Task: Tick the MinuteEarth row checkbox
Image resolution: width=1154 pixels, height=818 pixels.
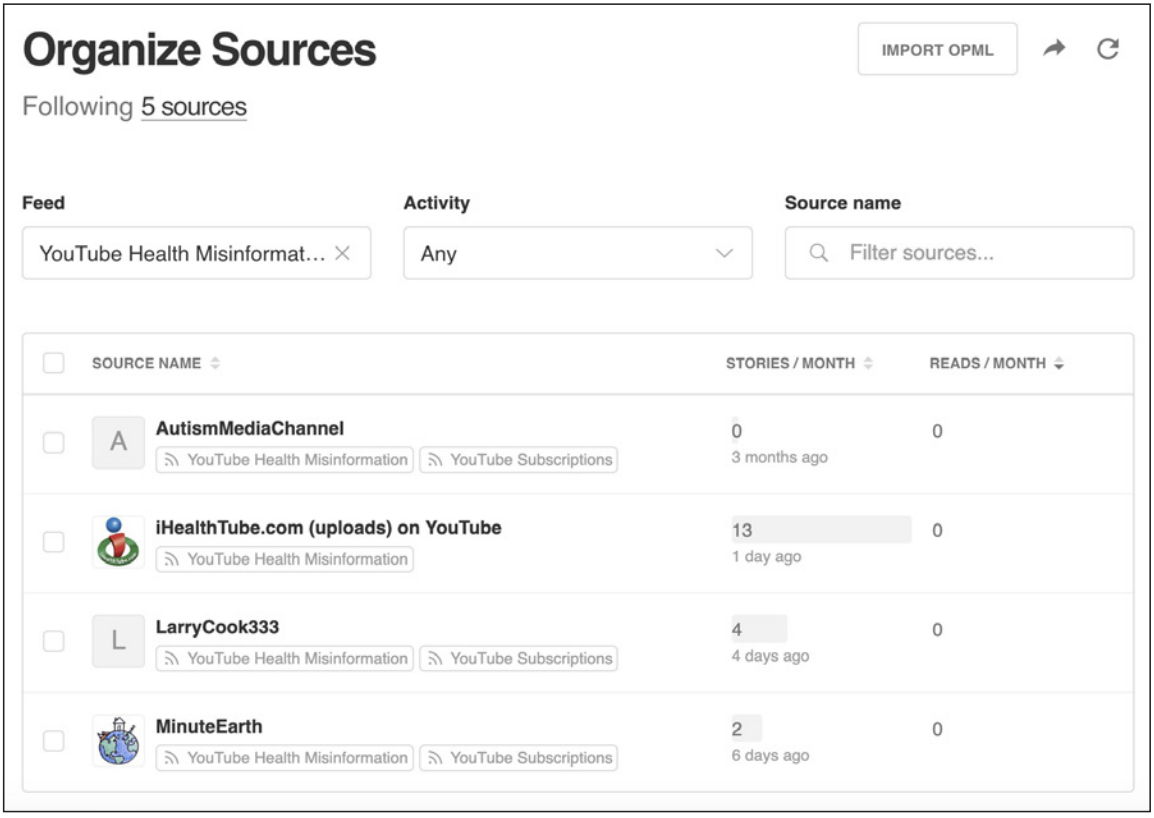Action: click(54, 741)
